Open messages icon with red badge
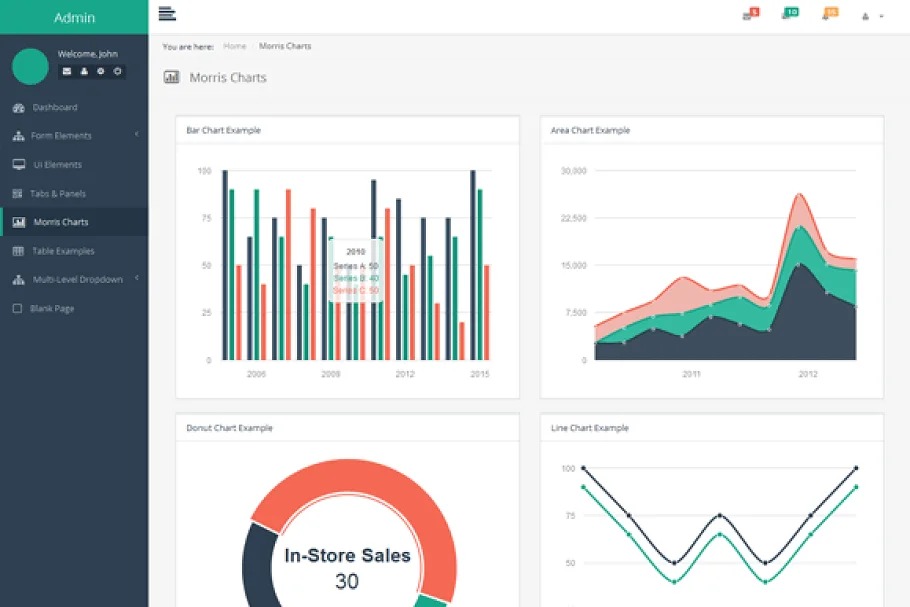Screen dimensions: 910x607 [749, 15]
